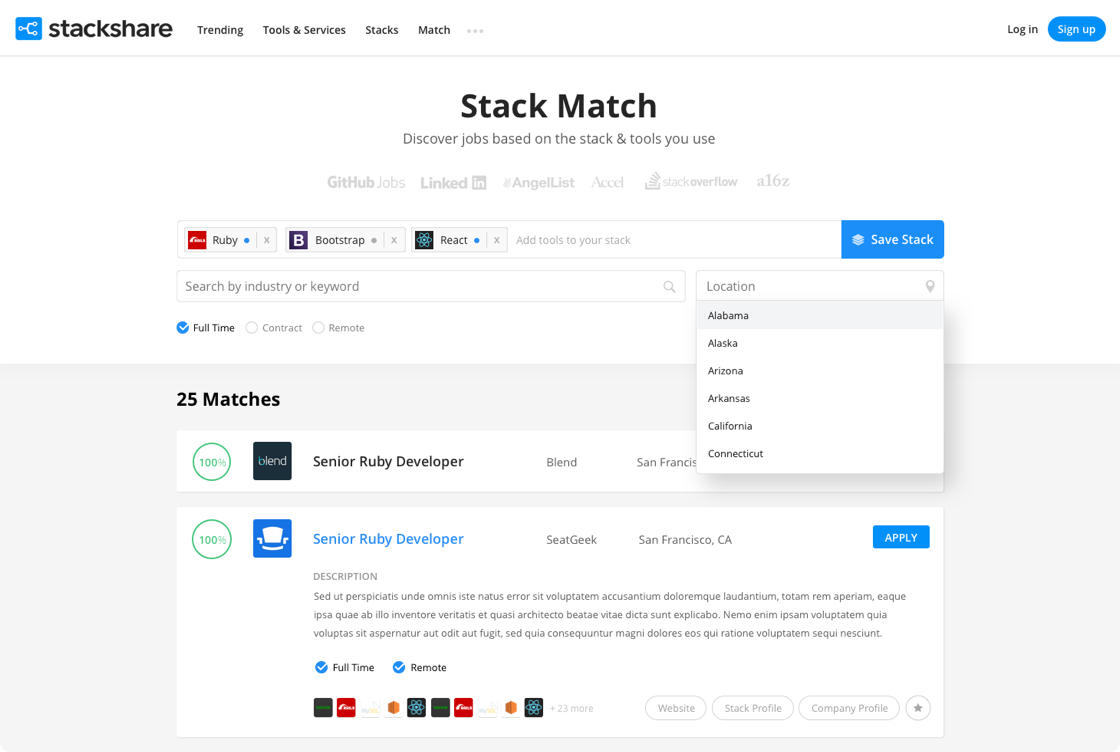The height and width of the screenshot is (752, 1120).
Task: Click the a16z logo
Action: tap(773, 181)
